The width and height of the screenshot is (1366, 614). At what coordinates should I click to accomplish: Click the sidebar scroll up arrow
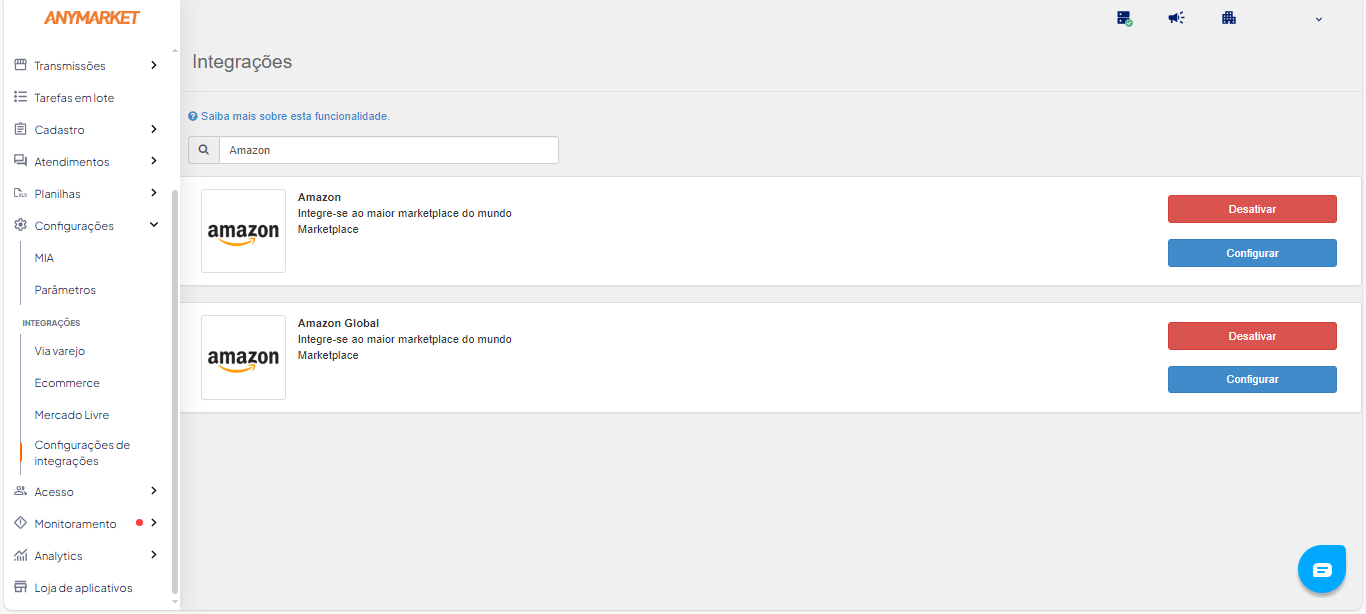[175, 50]
